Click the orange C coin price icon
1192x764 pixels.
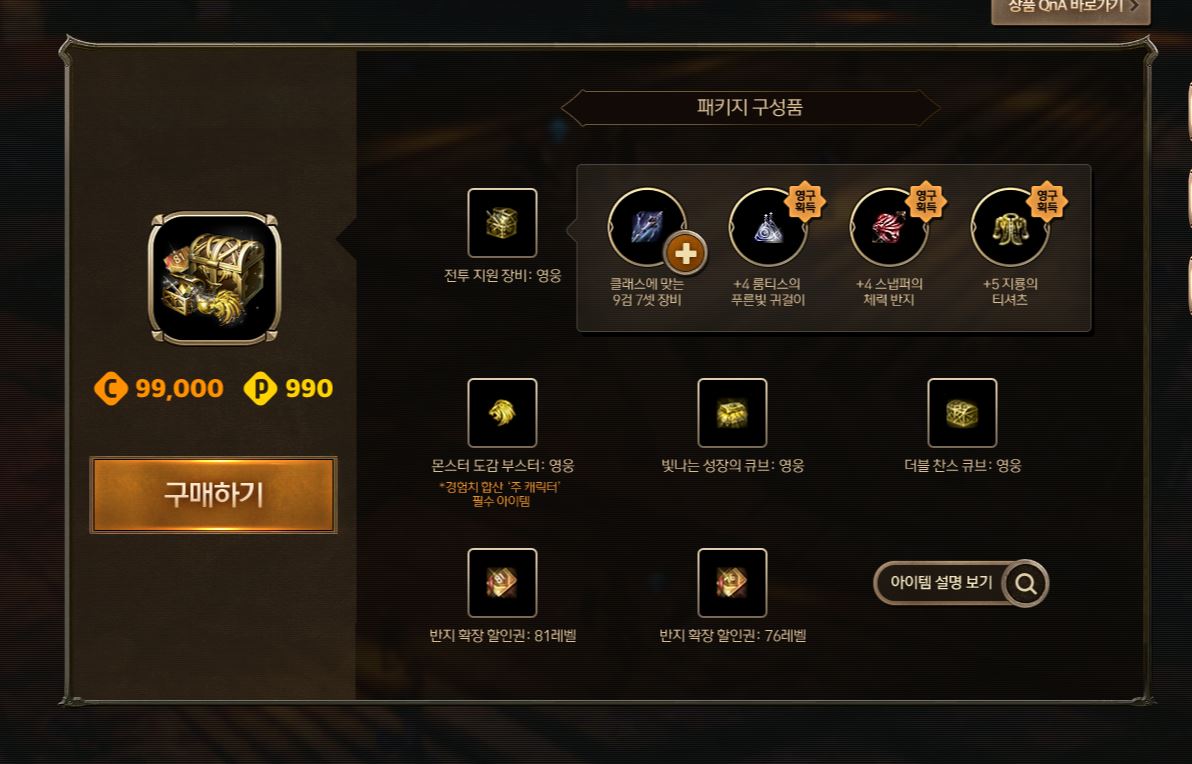pos(111,388)
